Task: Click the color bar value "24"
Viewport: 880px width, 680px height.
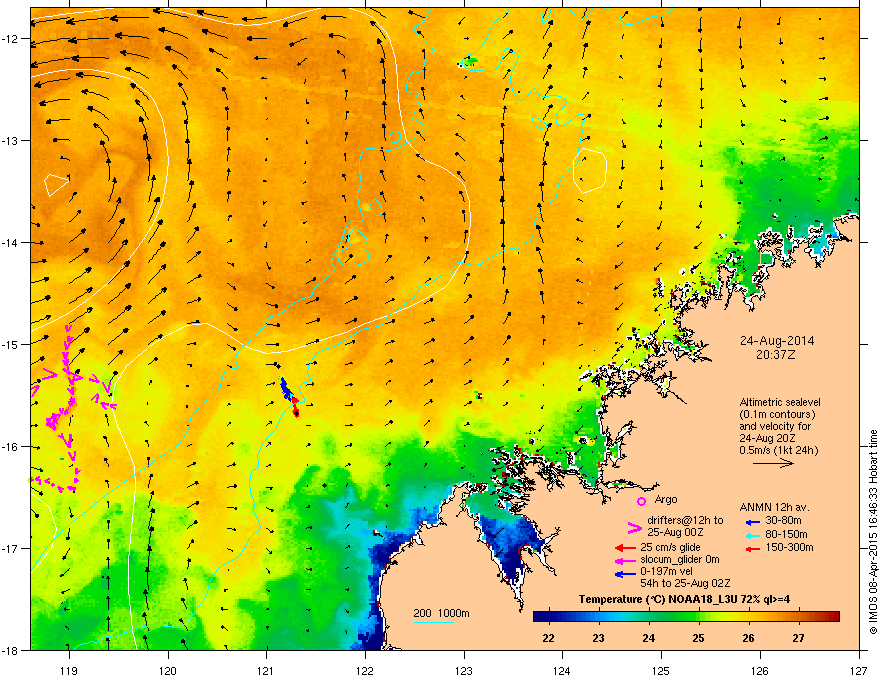Action: pos(648,638)
